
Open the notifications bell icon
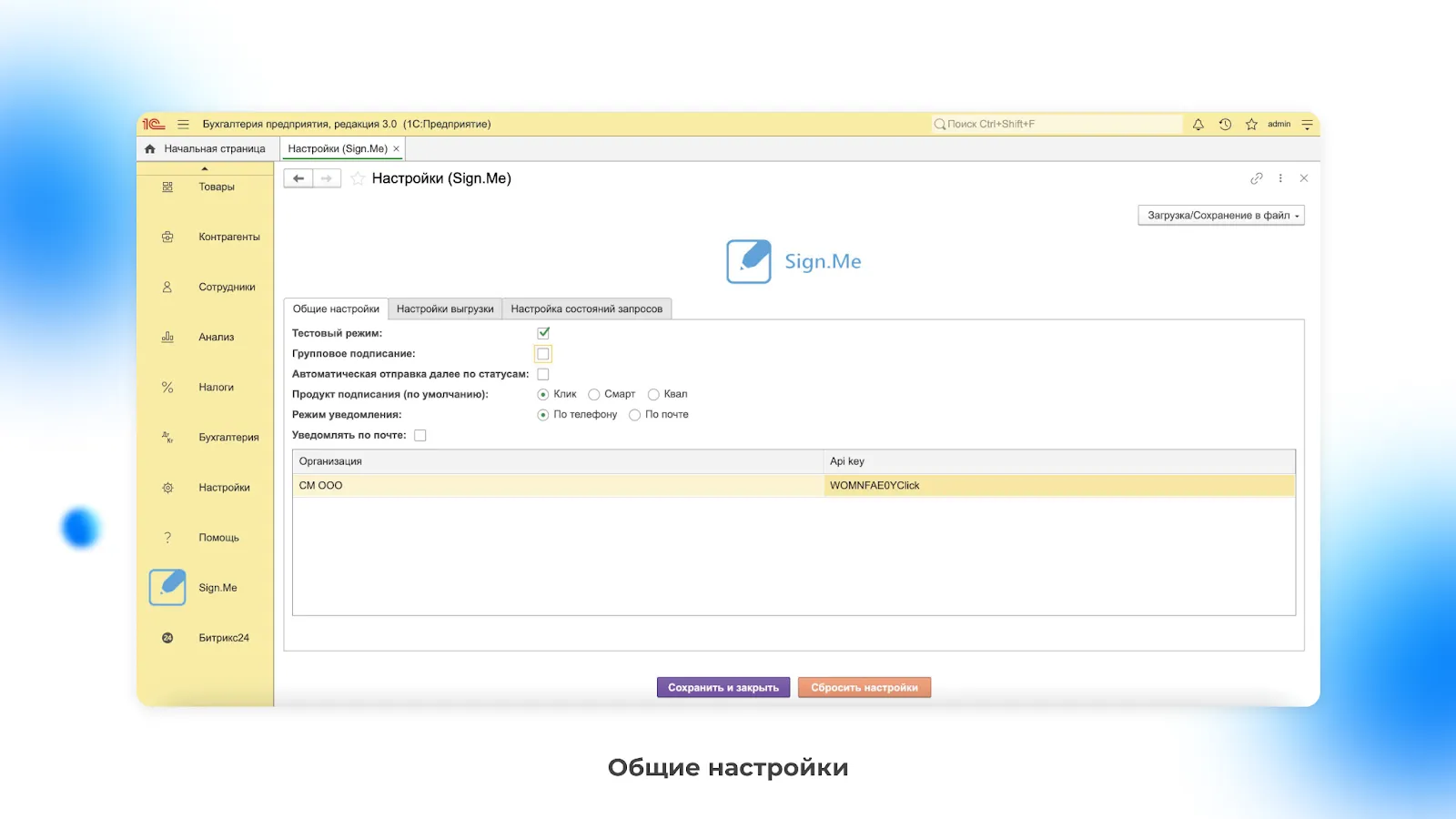(1198, 125)
